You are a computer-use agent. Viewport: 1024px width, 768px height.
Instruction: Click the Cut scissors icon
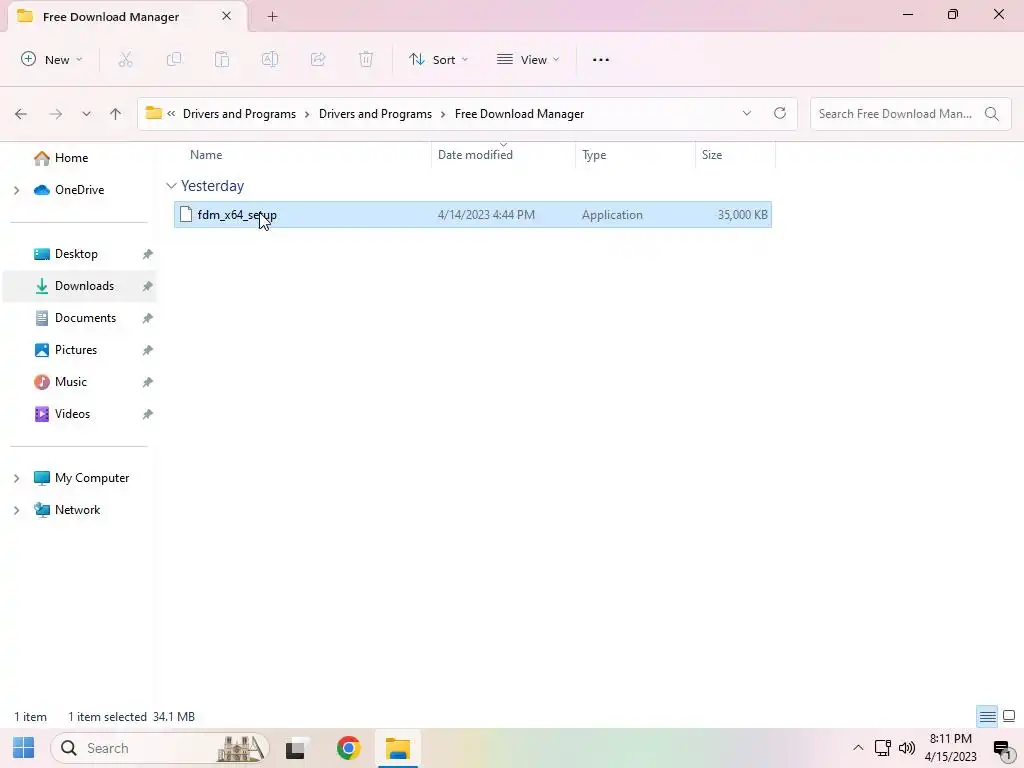(x=125, y=59)
